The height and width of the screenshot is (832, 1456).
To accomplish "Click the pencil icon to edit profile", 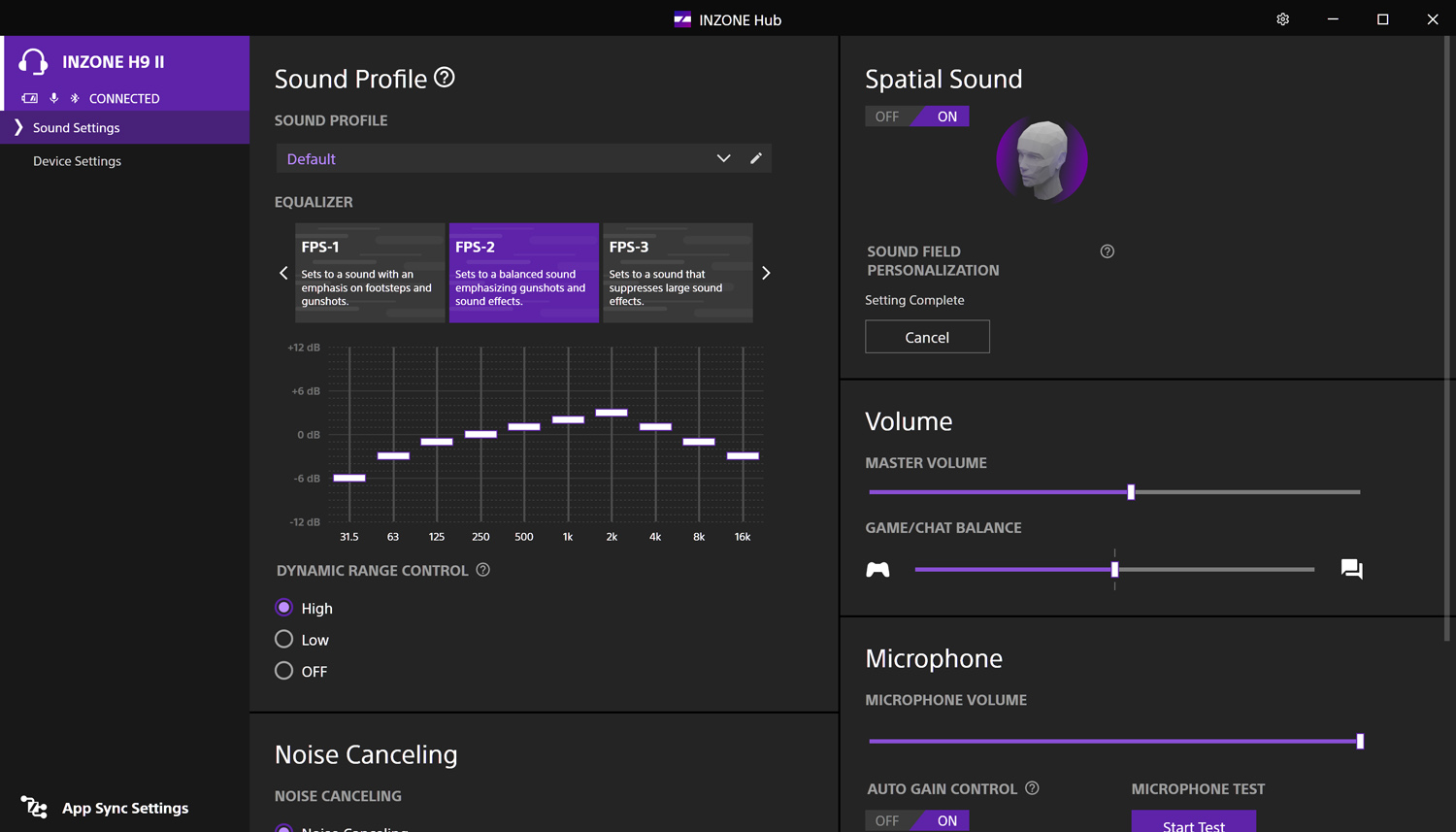I will [x=756, y=158].
